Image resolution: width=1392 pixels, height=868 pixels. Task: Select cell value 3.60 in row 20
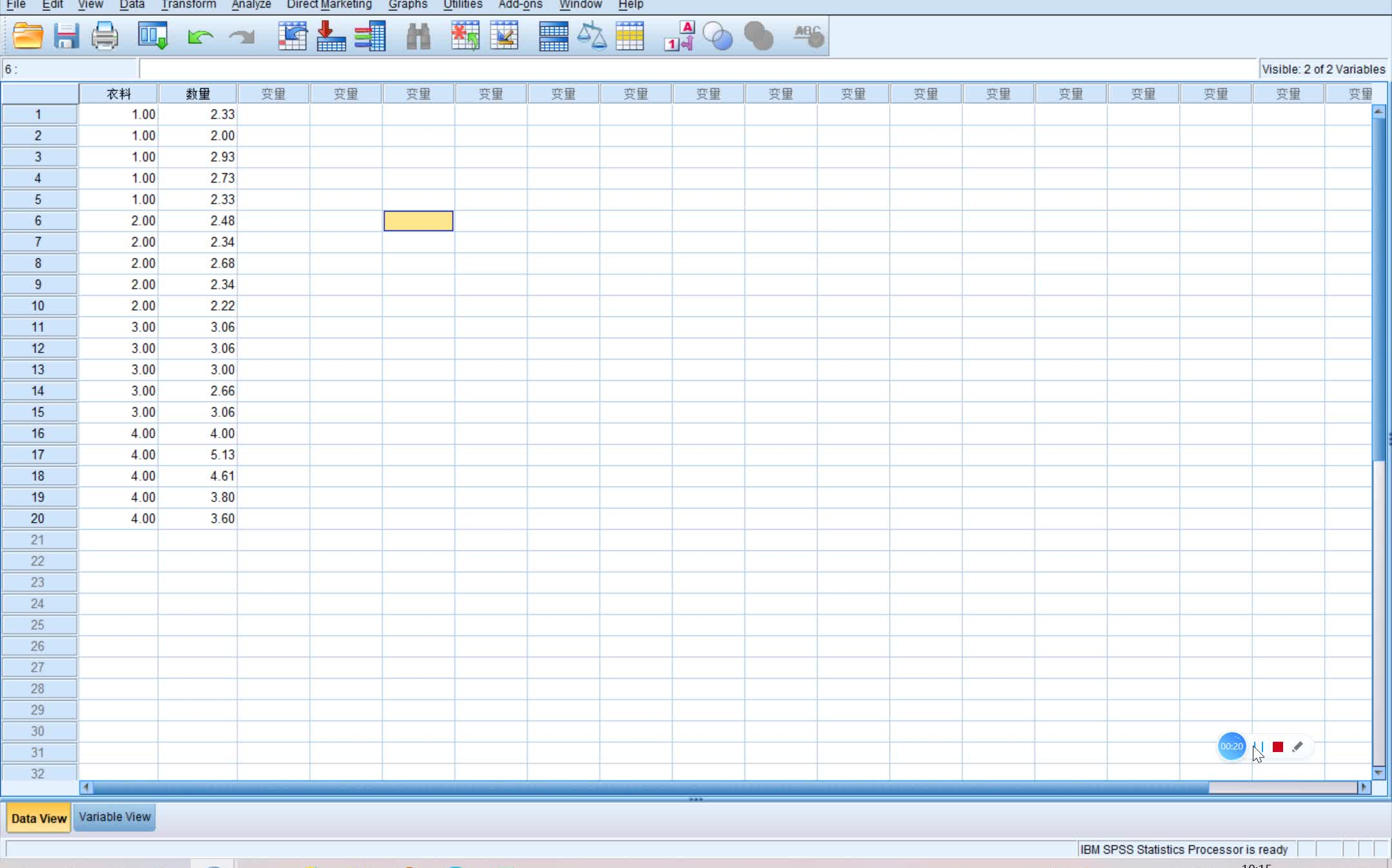coord(198,519)
